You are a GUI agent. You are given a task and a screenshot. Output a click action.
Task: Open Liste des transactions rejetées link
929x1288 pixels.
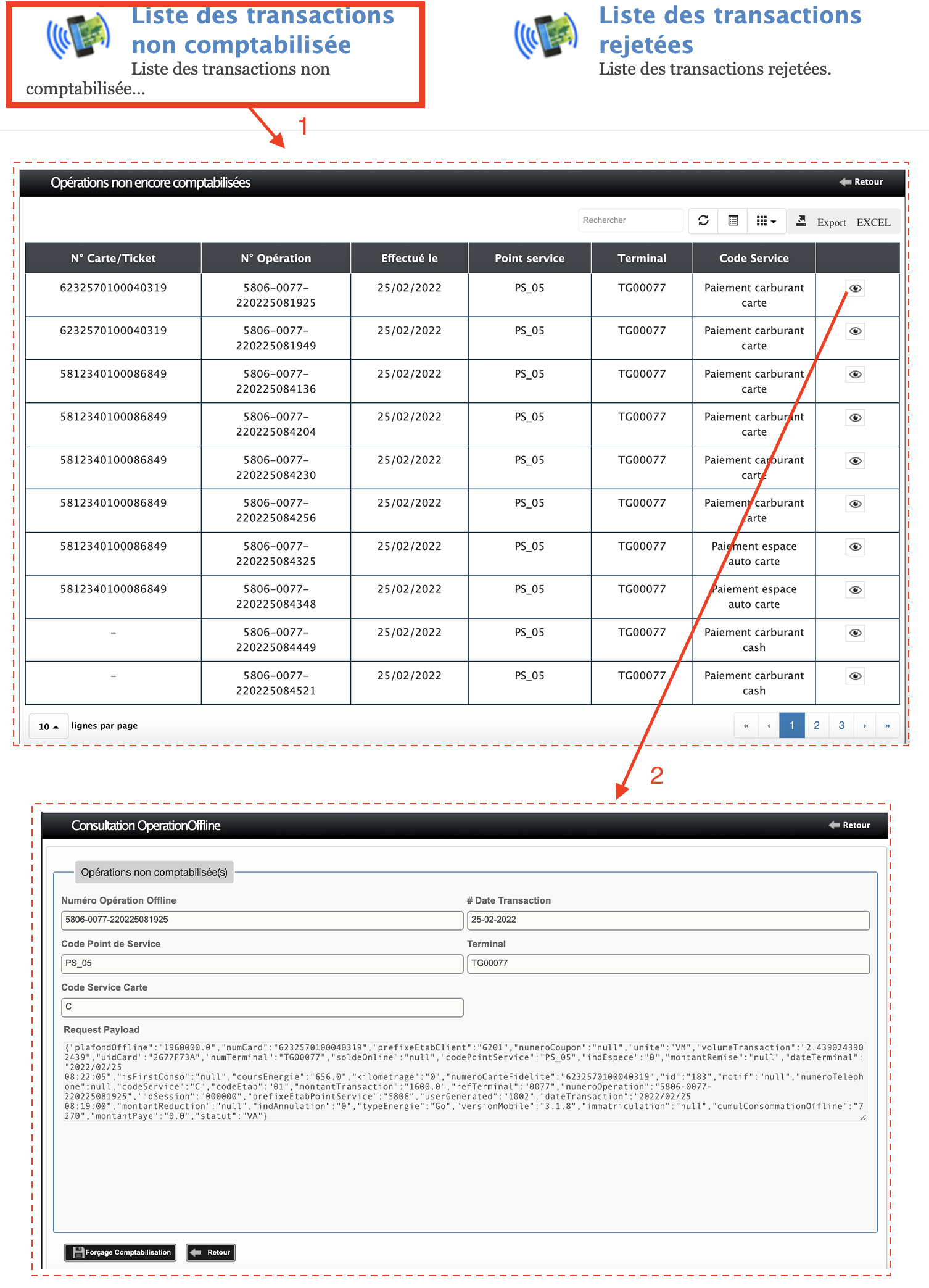coord(729,30)
